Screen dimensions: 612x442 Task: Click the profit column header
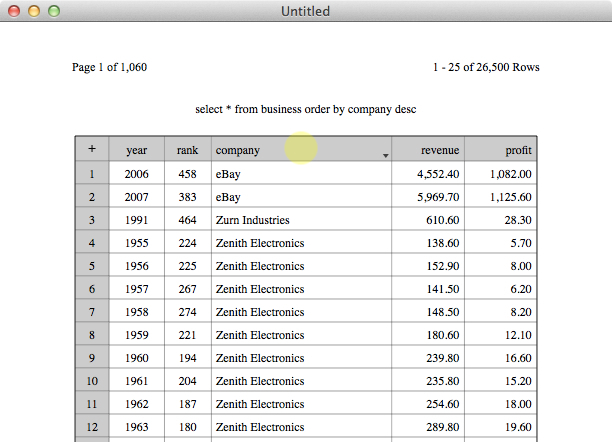click(x=501, y=150)
